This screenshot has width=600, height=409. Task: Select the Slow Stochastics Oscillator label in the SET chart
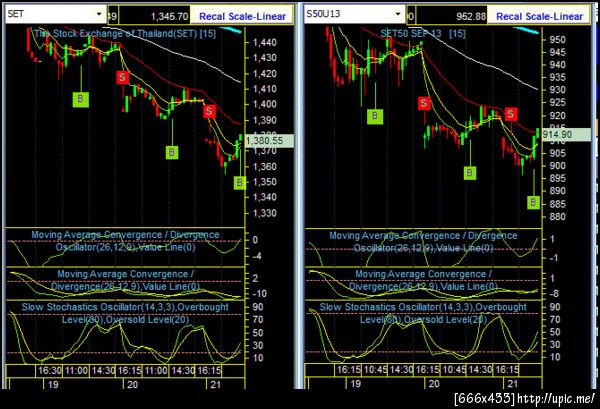coord(125,313)
